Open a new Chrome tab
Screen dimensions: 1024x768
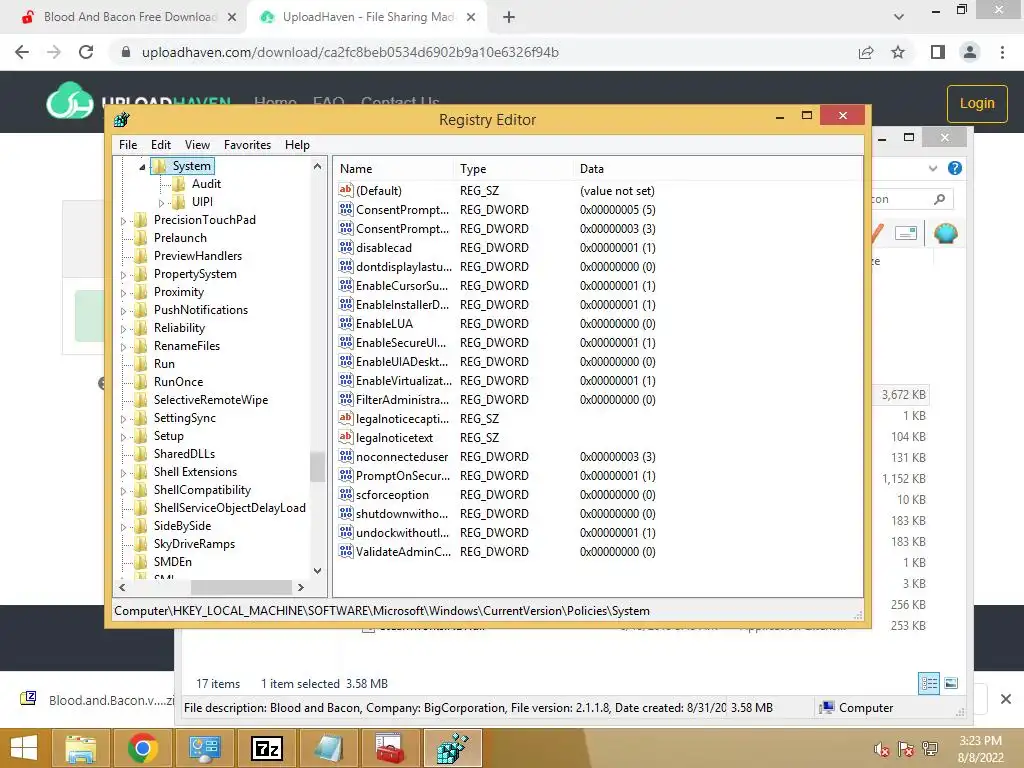click(509, 17)
